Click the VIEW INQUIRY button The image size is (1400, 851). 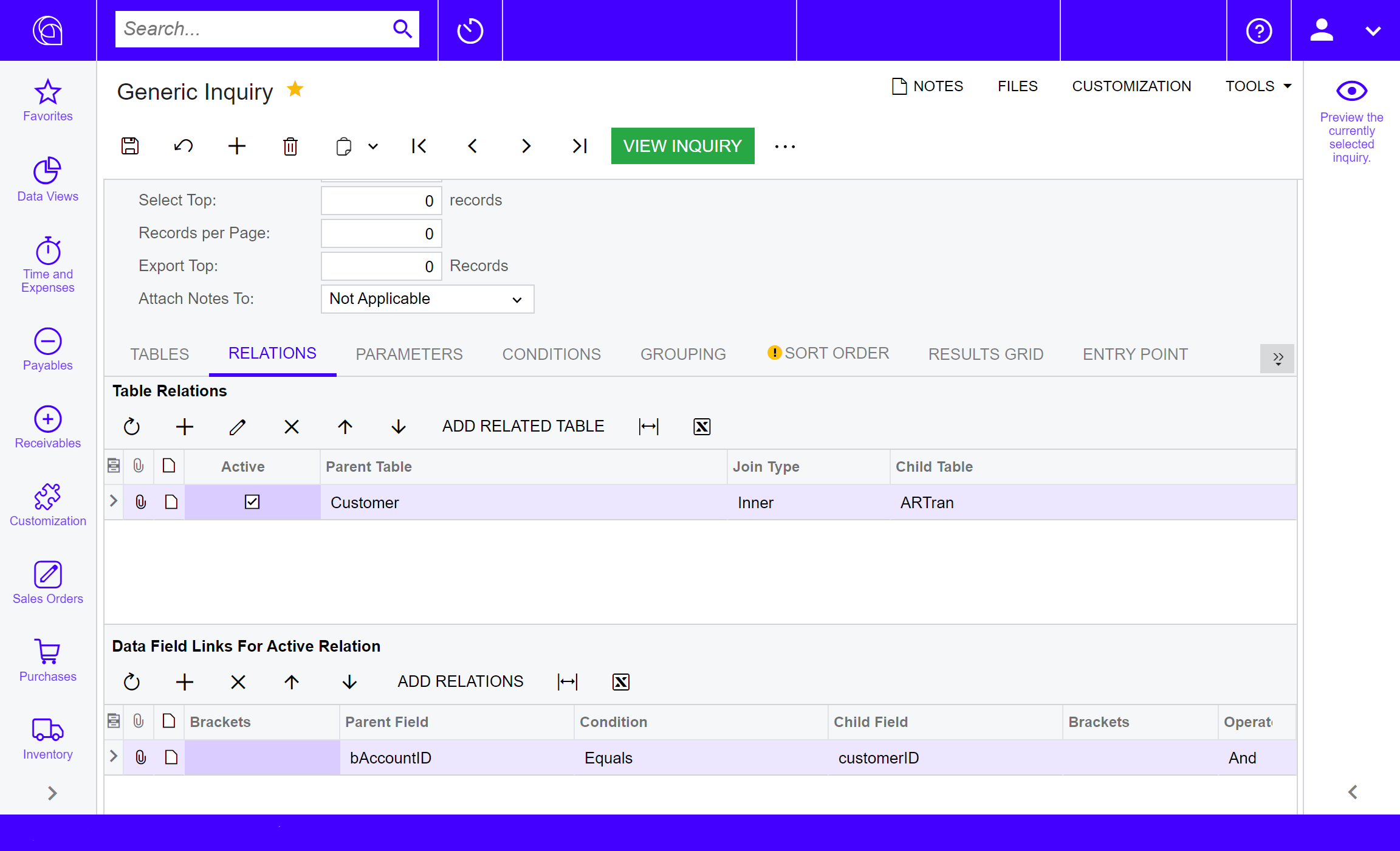[x=682, y=146]
